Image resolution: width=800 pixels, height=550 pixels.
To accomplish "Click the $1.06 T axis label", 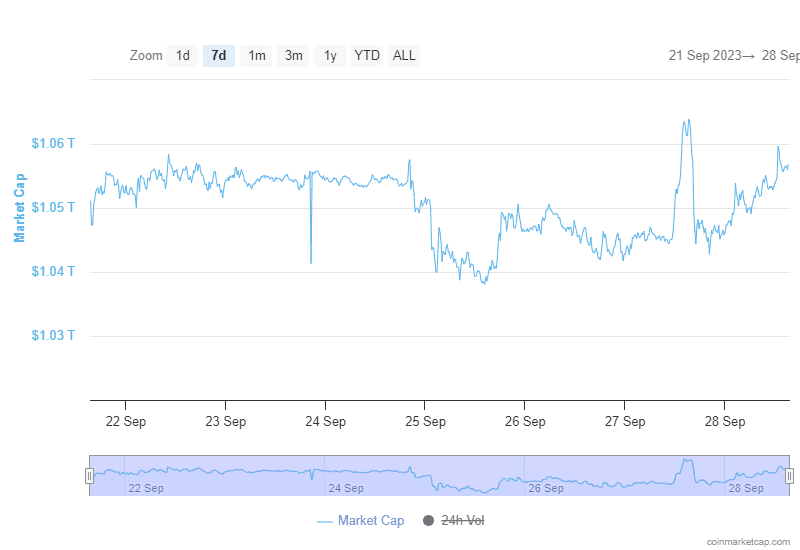I will tap(53, 144).
